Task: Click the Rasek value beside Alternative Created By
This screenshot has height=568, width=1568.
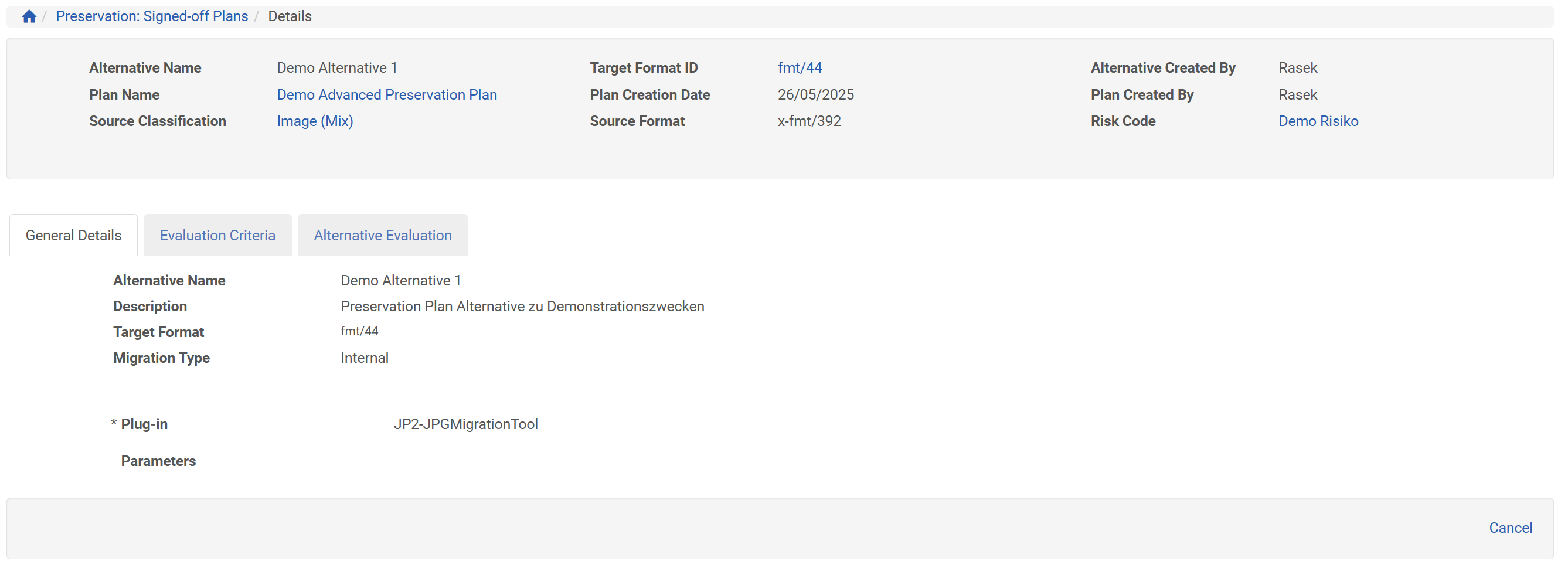Action: point(1297,67)
